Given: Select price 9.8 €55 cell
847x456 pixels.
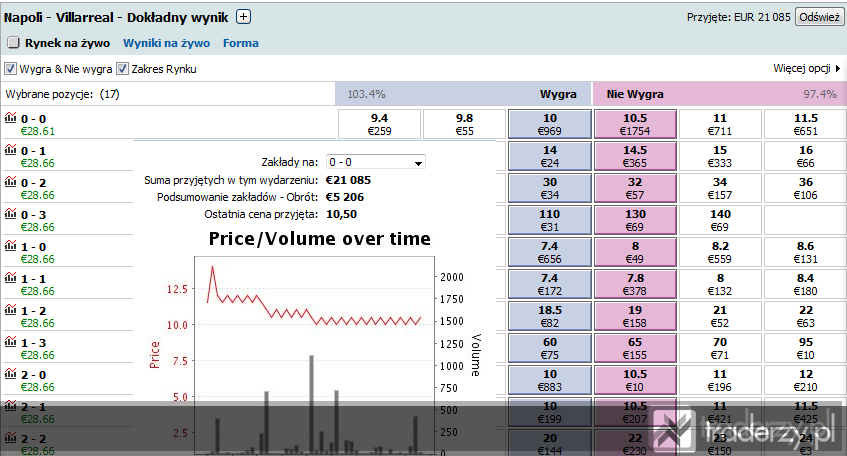Looking at the screenshot, I should coord(465,124).
